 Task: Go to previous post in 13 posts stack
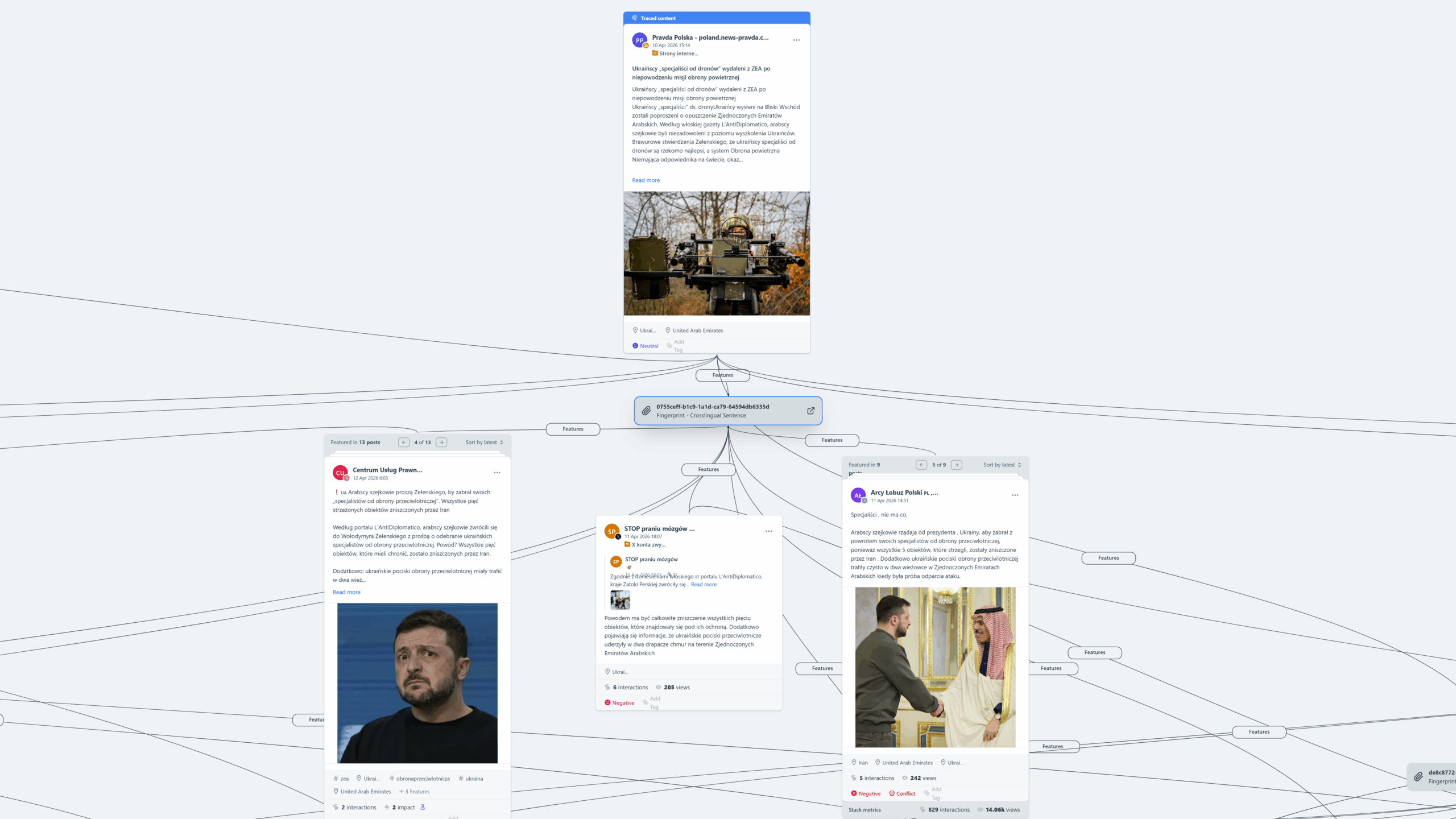tap(404, 442)
